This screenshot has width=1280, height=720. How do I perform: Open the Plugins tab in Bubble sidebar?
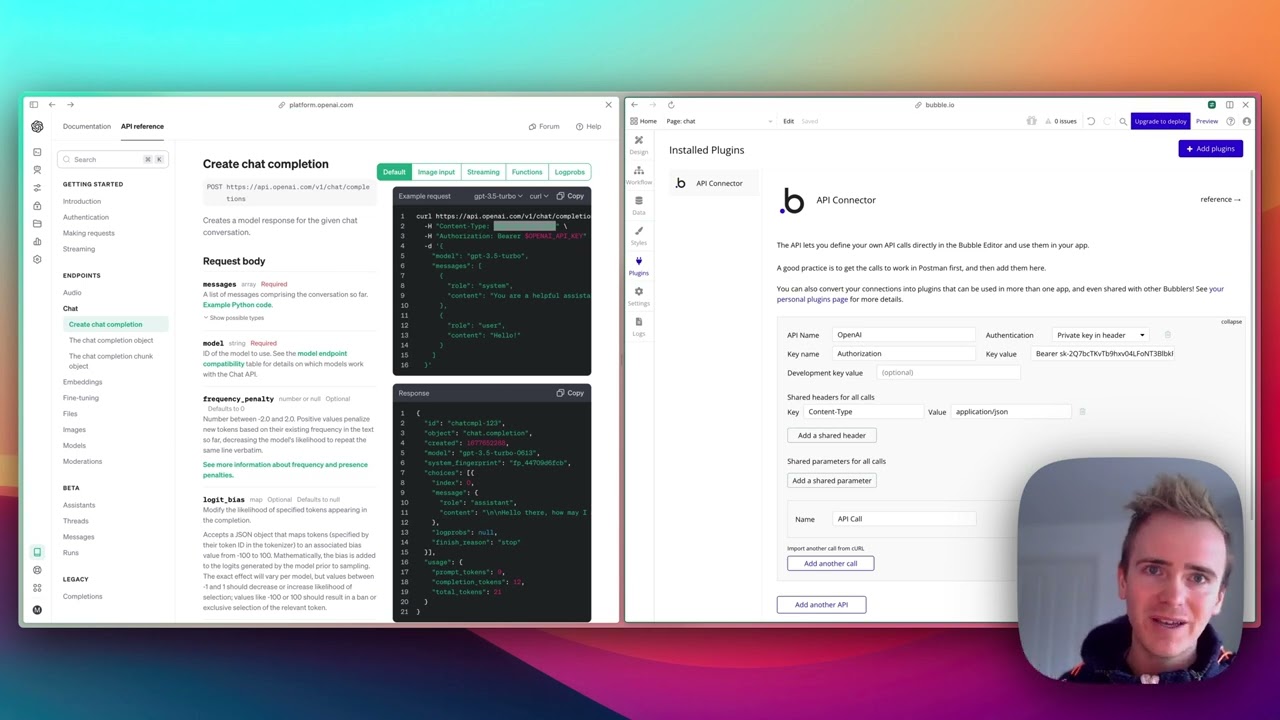pyautogui.click(x=638, y=265)
